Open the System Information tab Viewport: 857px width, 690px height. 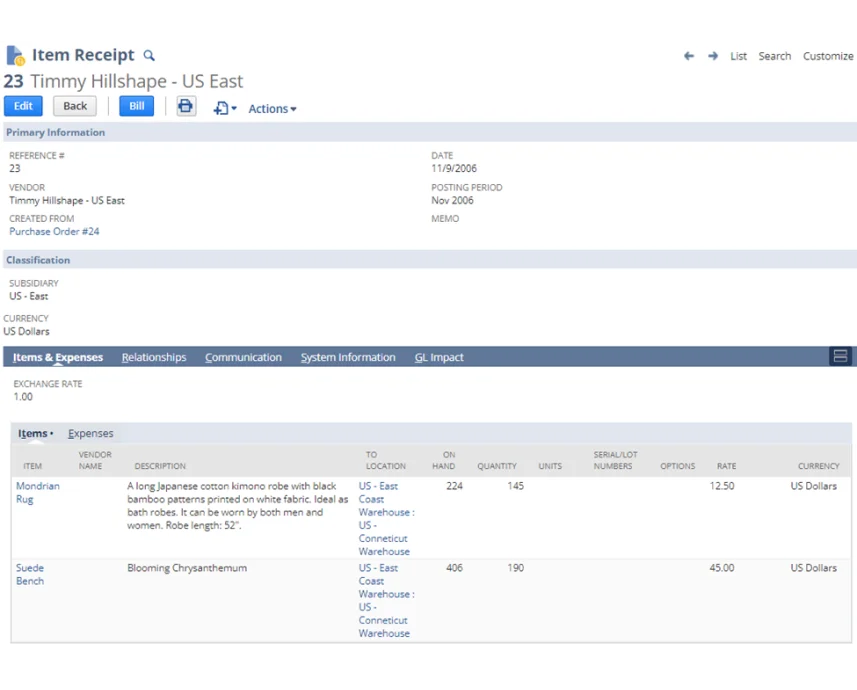(348, 357)
